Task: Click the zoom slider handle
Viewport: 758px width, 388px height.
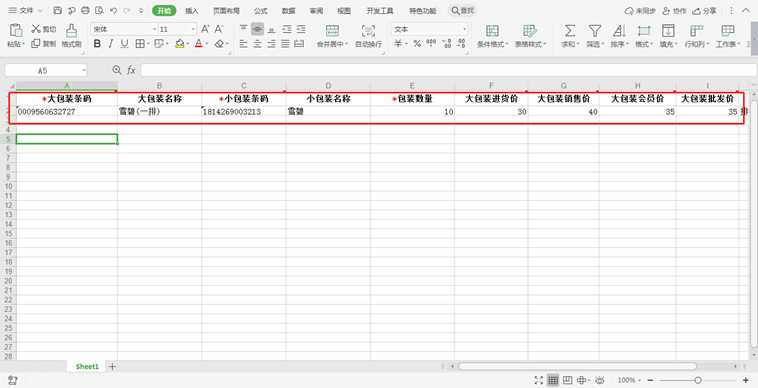Action: click(x=698, y=380)
